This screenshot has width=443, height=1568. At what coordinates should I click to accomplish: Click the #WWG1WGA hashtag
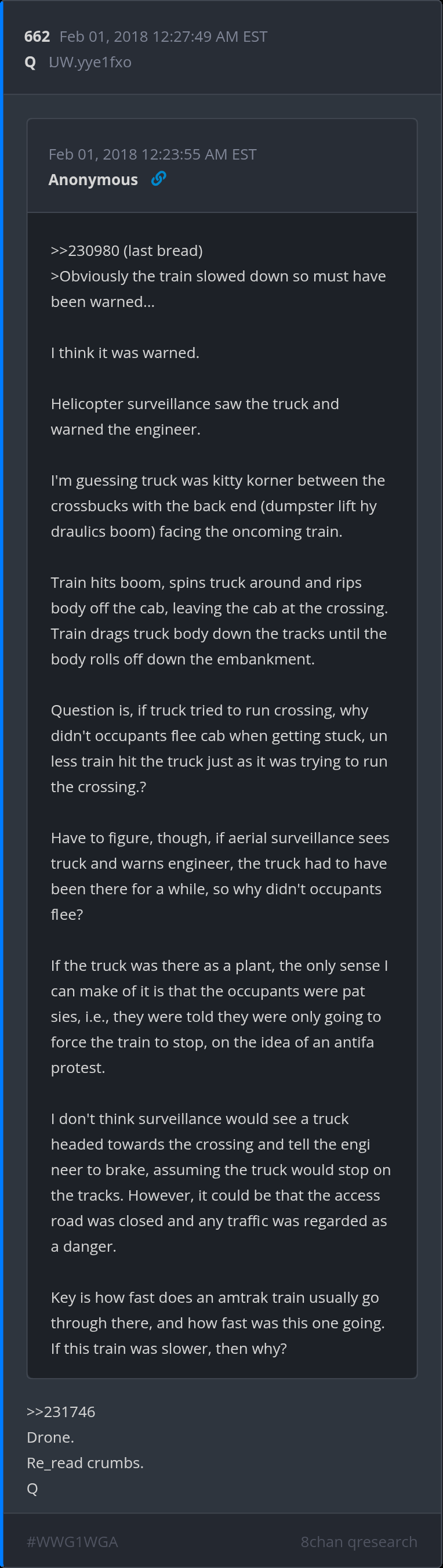pos(72,1542)
